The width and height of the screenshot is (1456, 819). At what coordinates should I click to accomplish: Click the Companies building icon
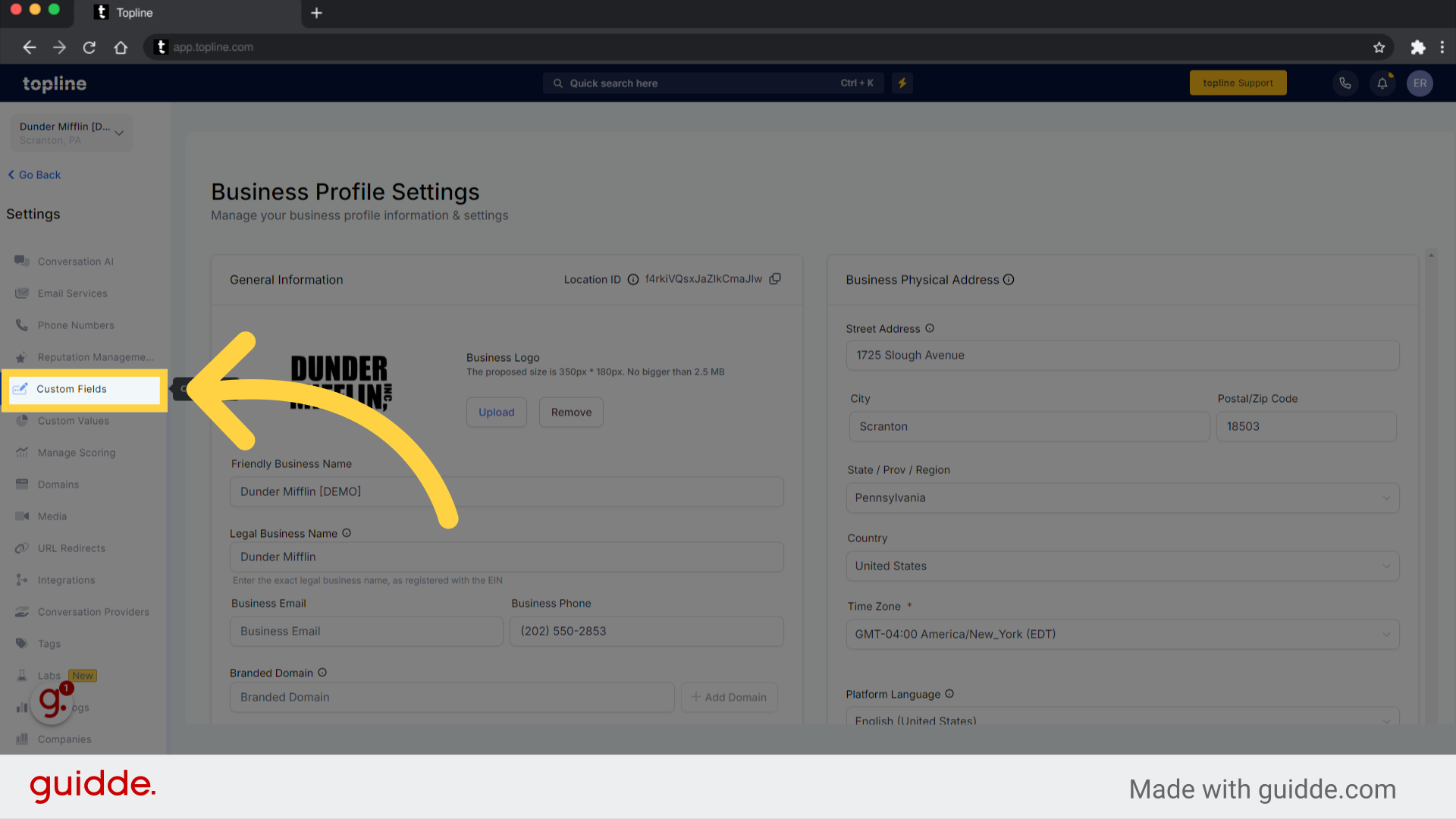pos(22,739)
